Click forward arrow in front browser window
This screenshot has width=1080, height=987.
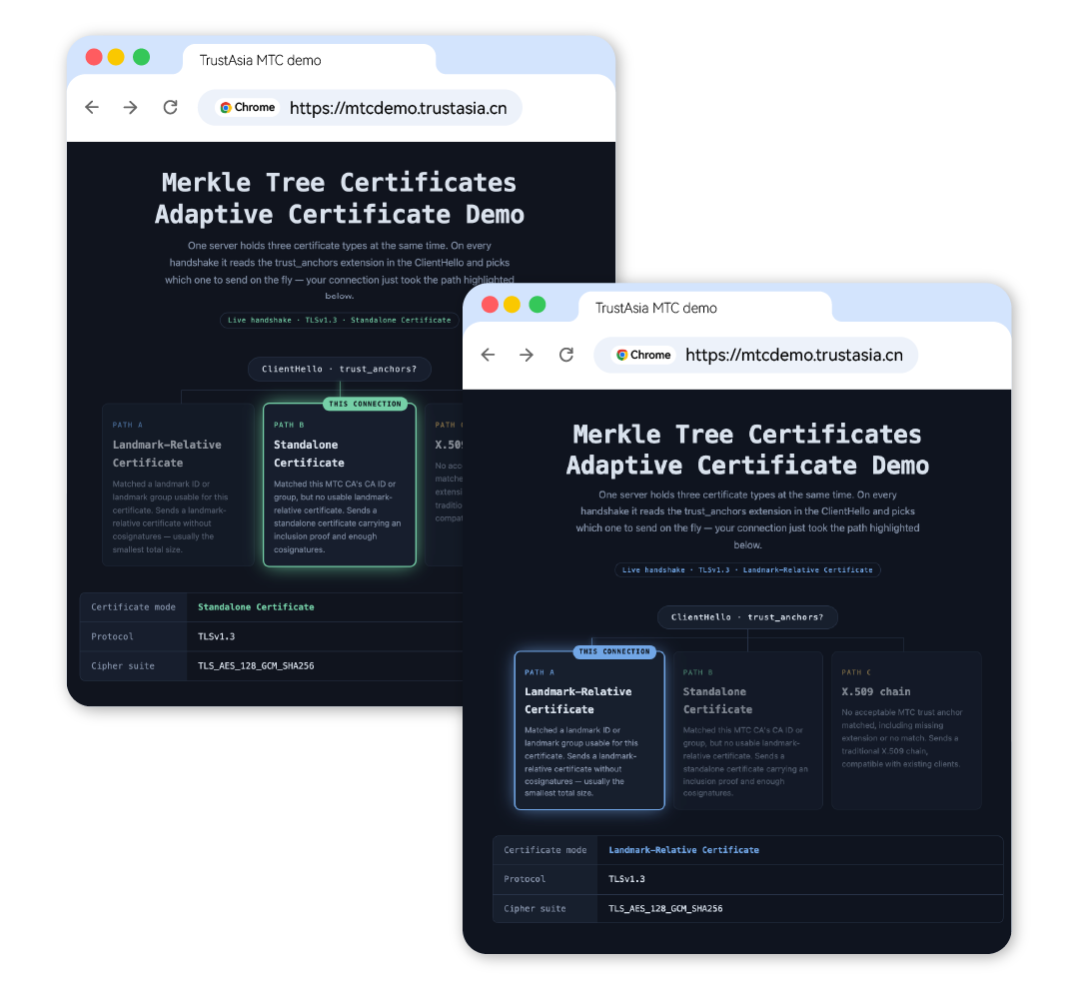pos(526,355)
